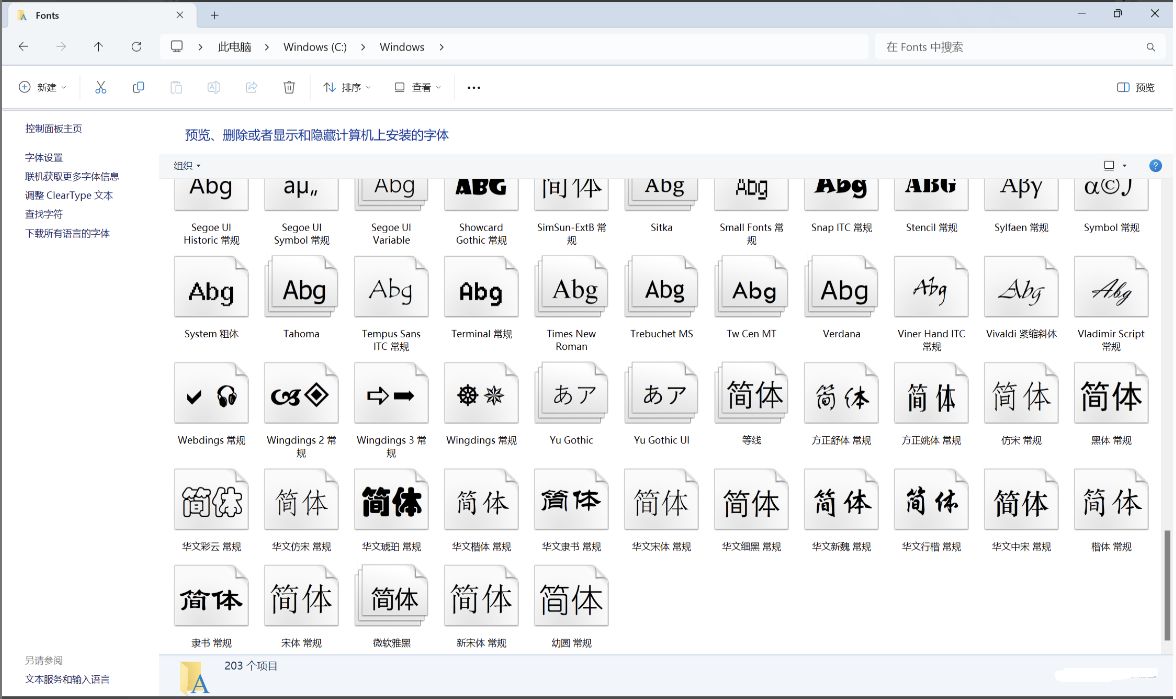
Task: Select the Showcard Gothic font icon
Action: tap(482, 195)
